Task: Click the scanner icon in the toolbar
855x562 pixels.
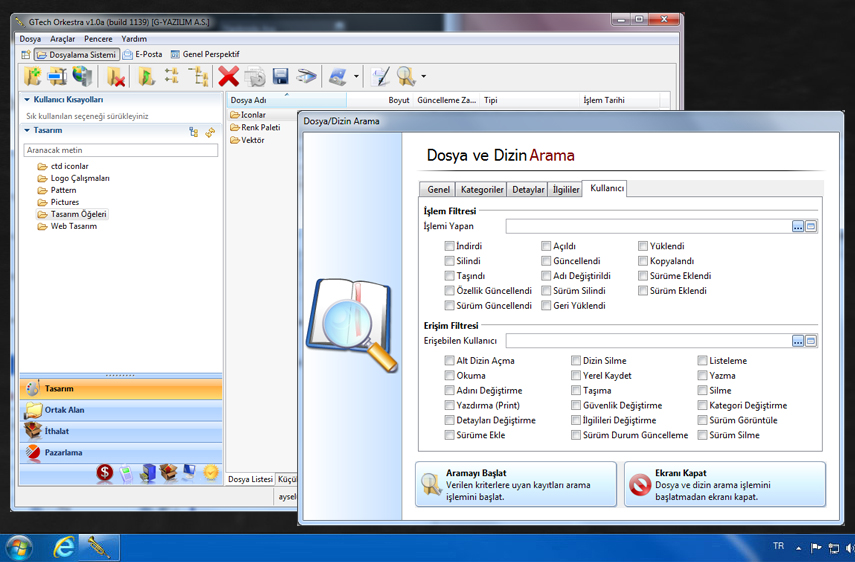Action: tap(307, 76)
